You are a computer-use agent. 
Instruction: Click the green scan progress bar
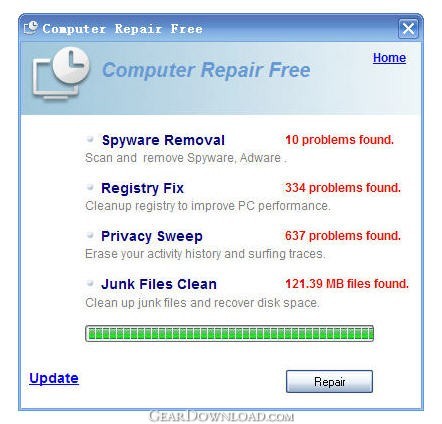point(229,334)
